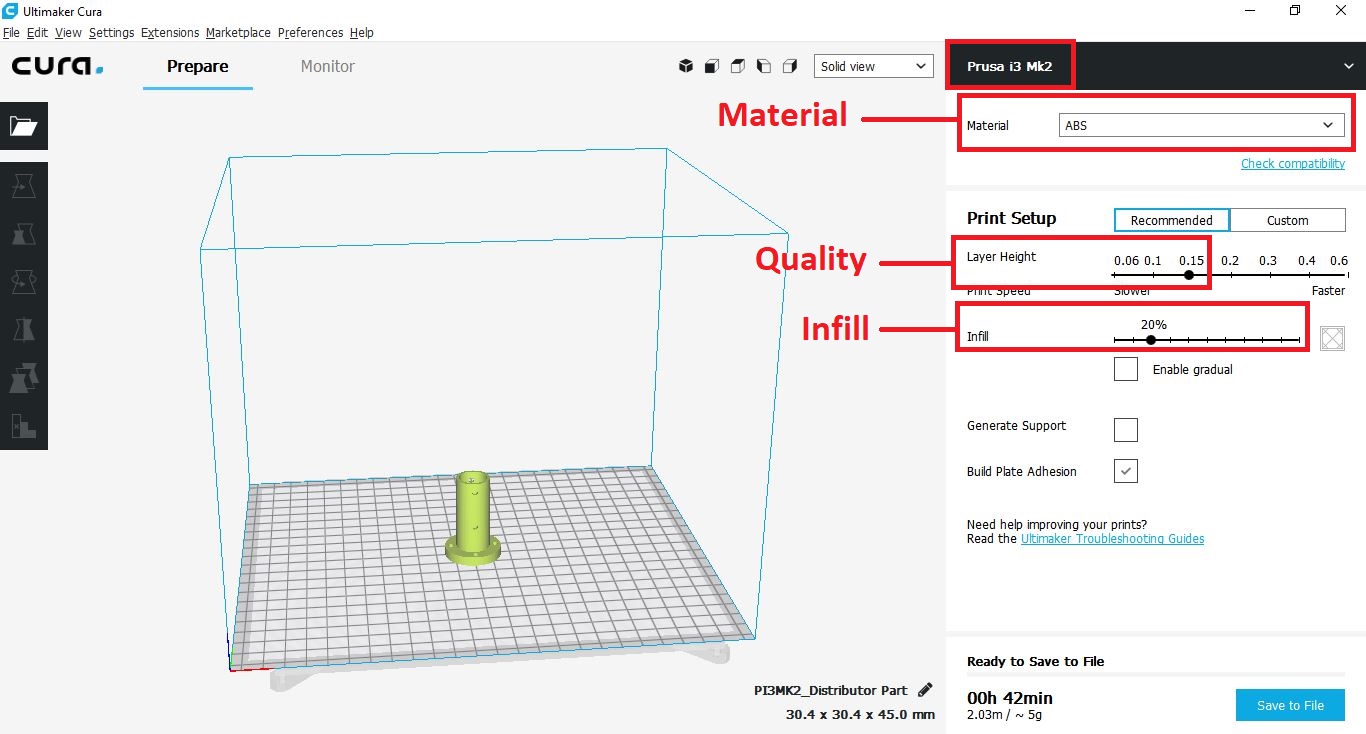Open the Extensions menu

[170, 32]
